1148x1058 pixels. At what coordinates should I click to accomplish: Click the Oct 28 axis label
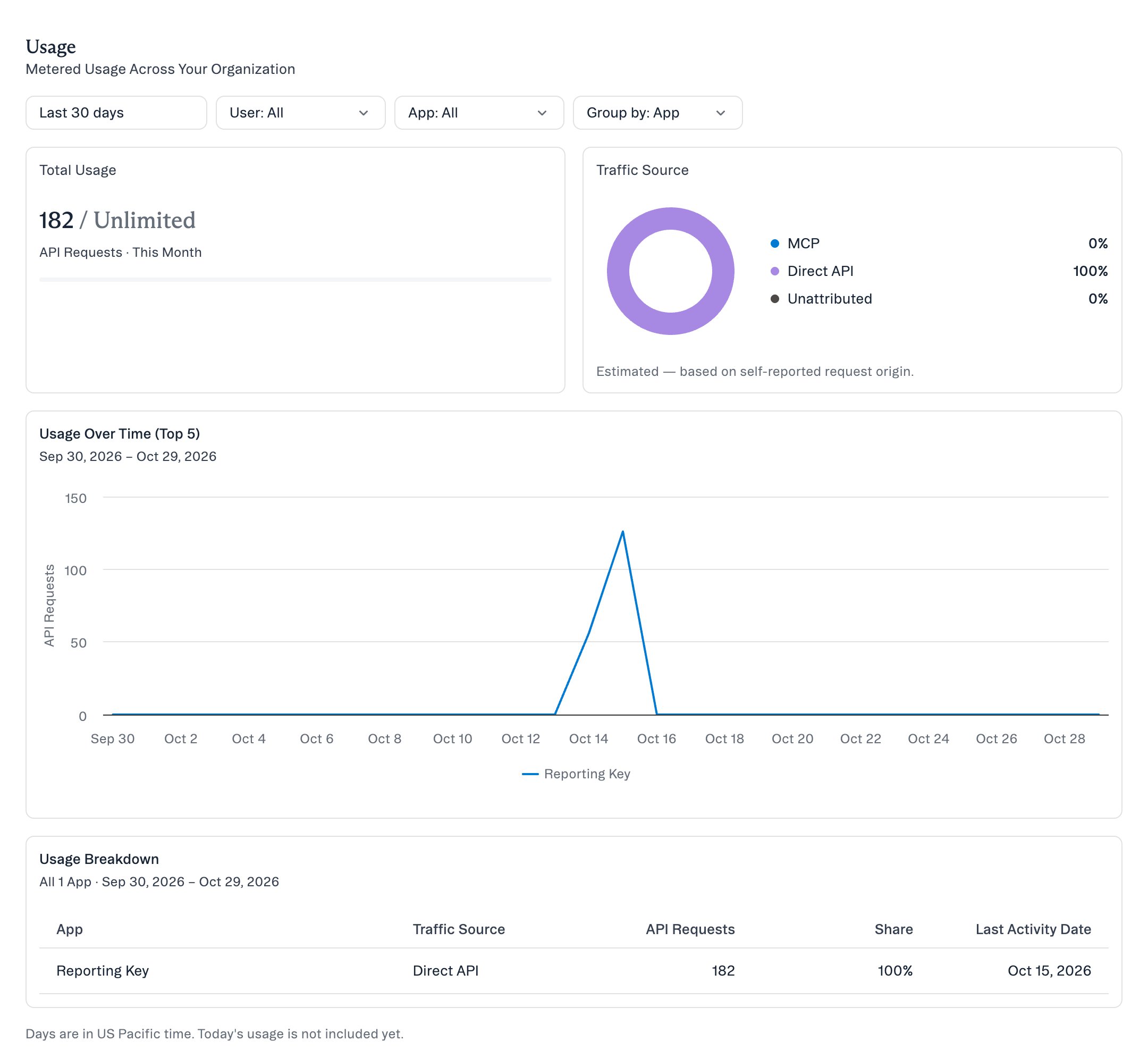click(1064, 738)
